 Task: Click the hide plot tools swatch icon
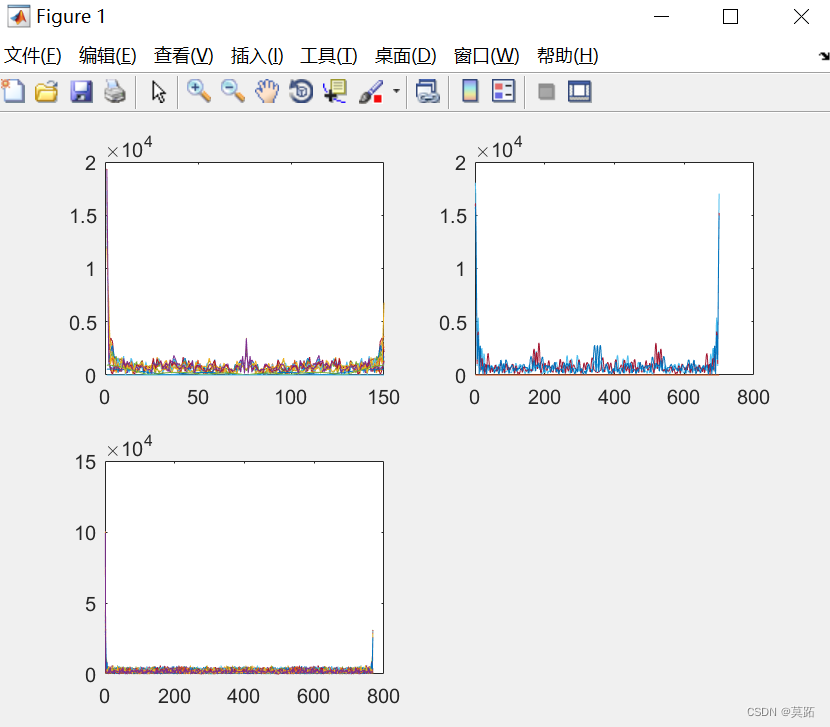[546, 91]
